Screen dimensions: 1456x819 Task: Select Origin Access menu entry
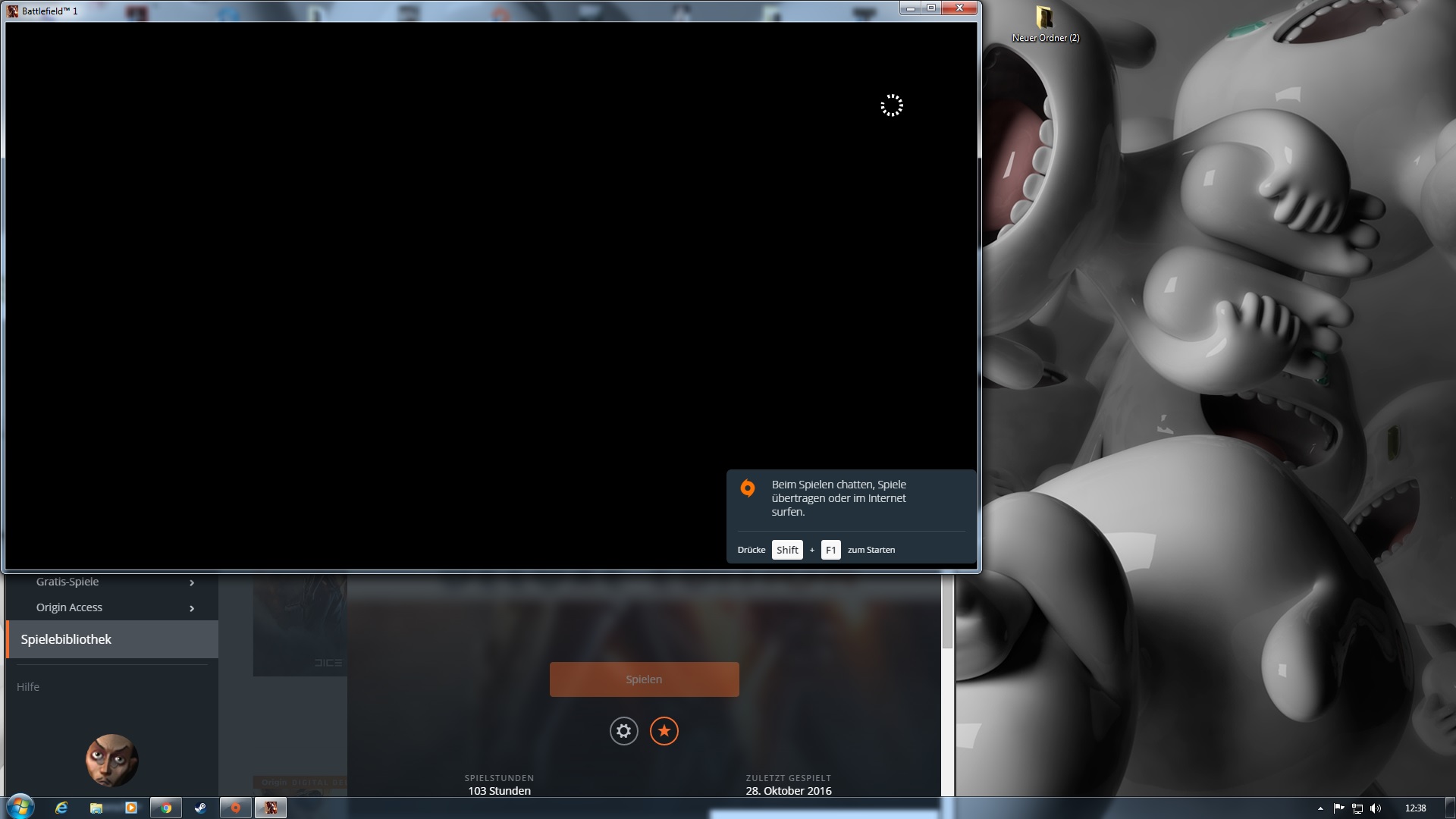(x=69, y=607)
